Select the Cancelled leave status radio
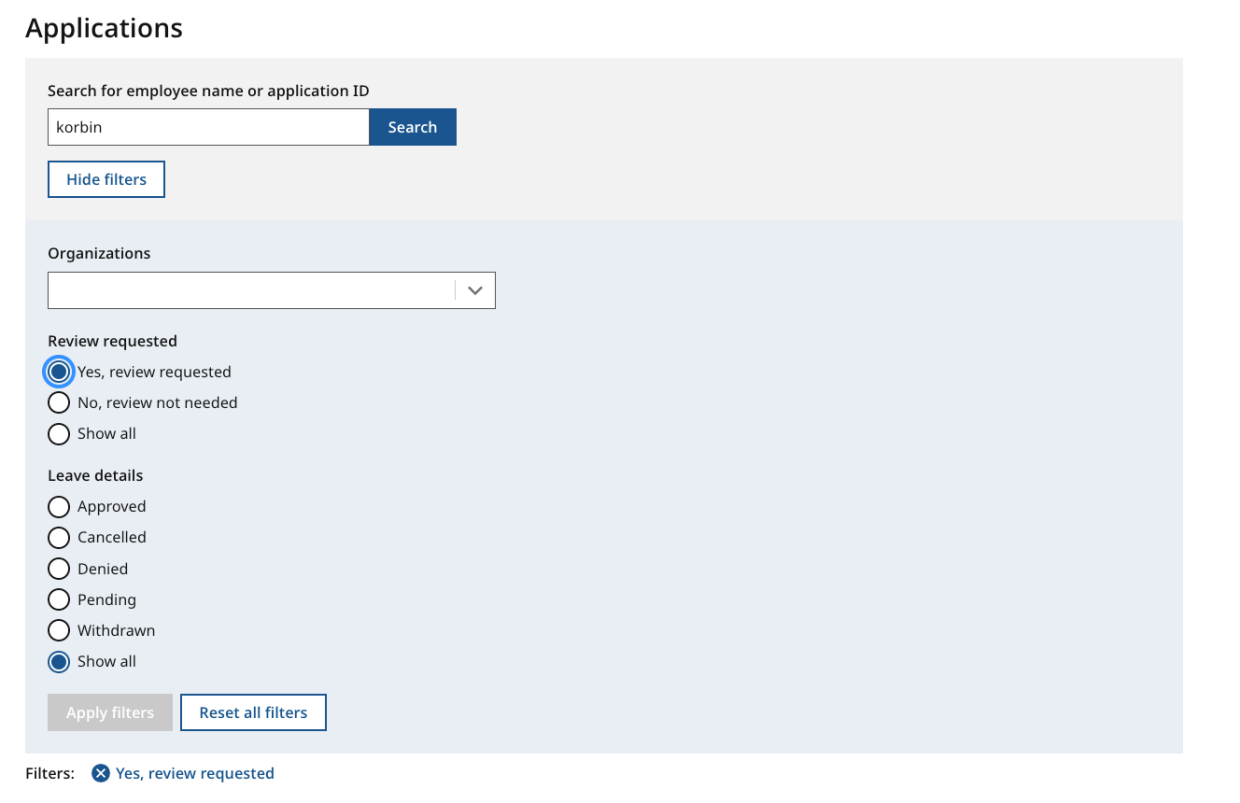Screen dimensions: 1240x803 59,538
